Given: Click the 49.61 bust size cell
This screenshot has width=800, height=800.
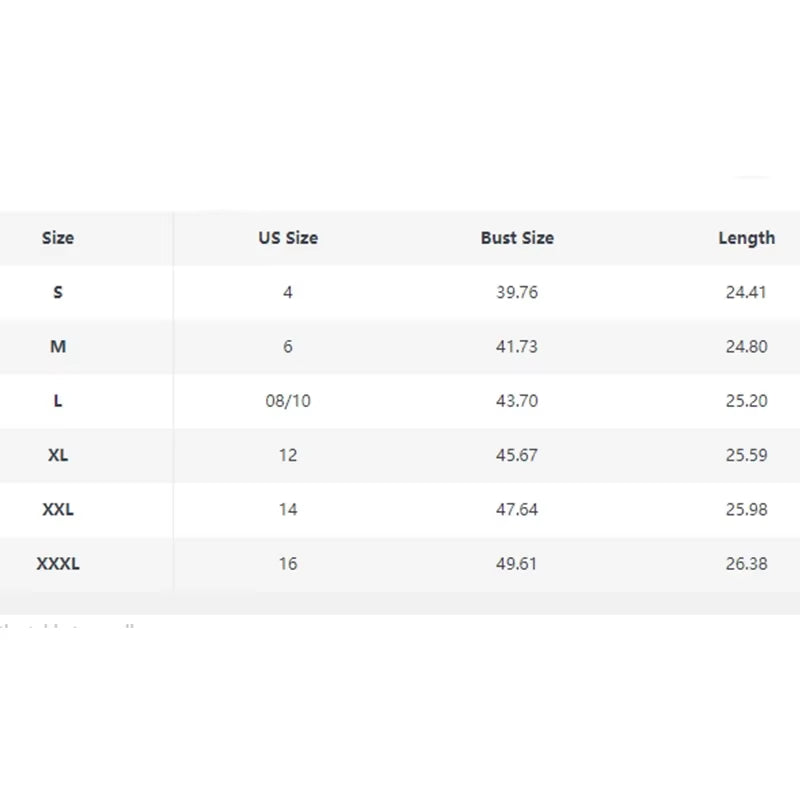Looking at the screenshot, I should pyautogui.click(x=517, y=564).
